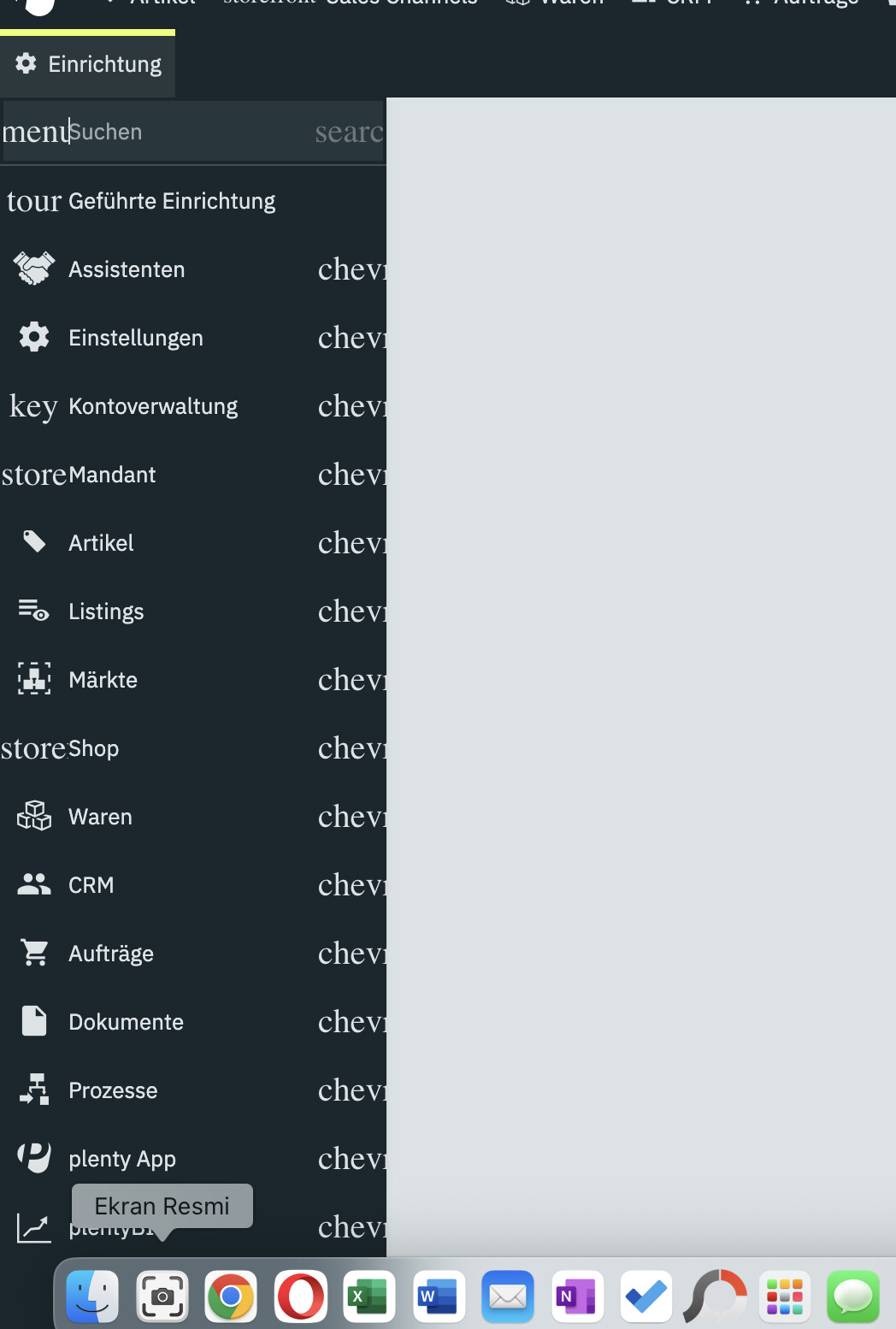Click the Aufträge shopping cart icon
The image size is (896, 1329).
click(34, 953)
